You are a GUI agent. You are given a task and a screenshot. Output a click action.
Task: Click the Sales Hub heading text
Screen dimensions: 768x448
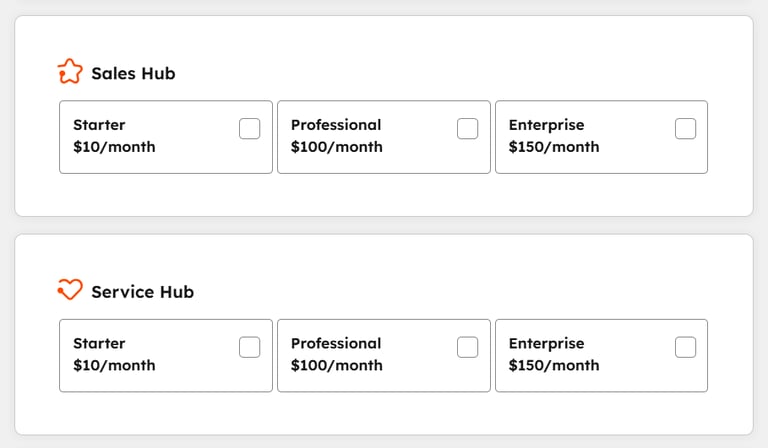click(x=133, y=73)
